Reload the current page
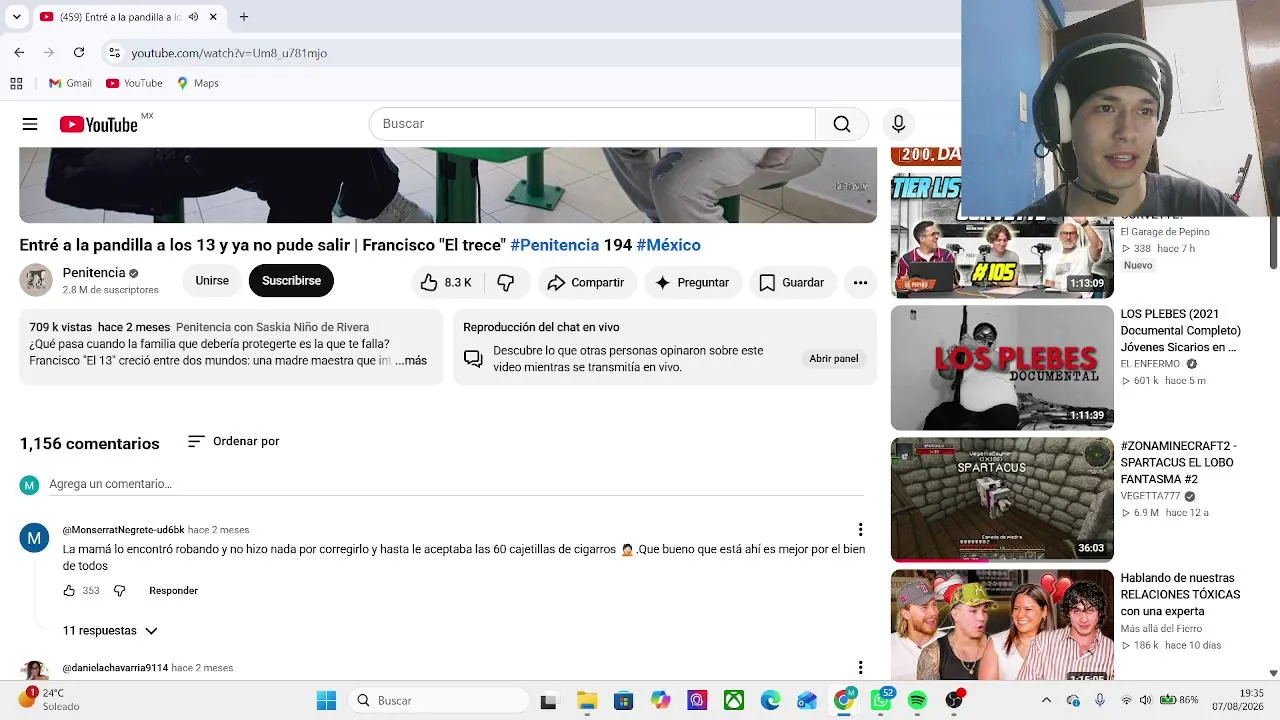The image size is (1280, 720). point(79,53)
